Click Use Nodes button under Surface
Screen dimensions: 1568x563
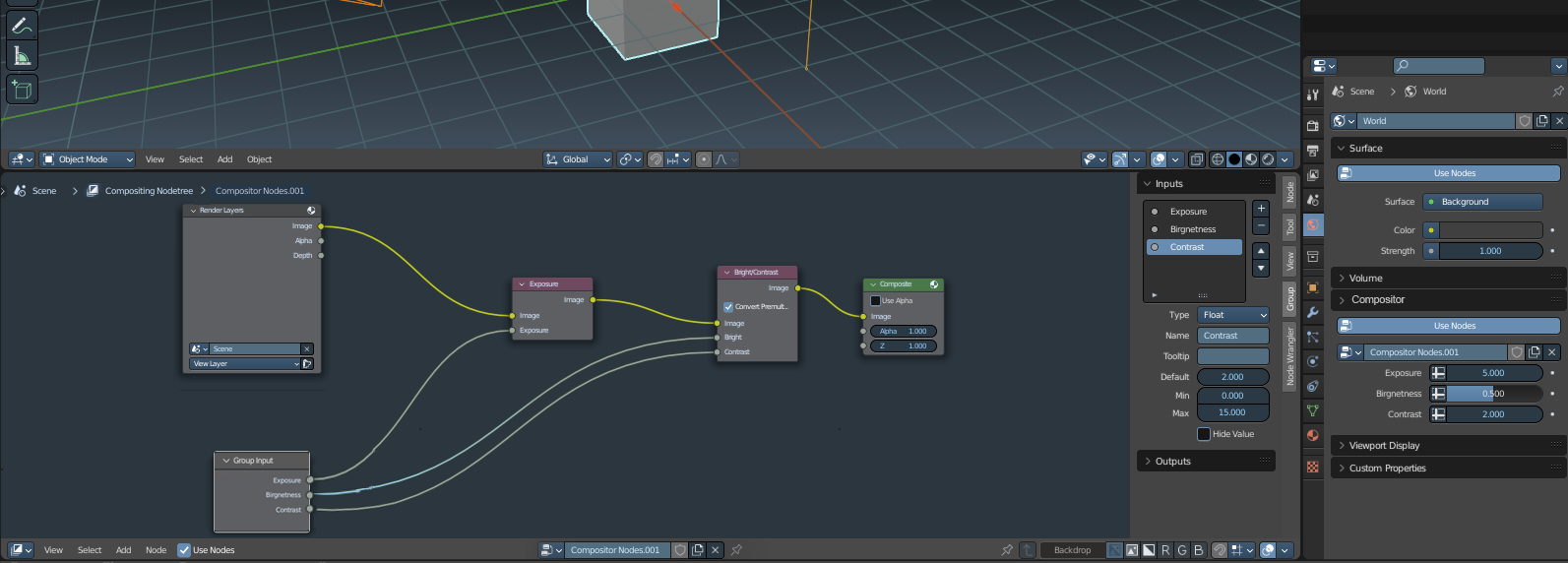pos(1449,173)
